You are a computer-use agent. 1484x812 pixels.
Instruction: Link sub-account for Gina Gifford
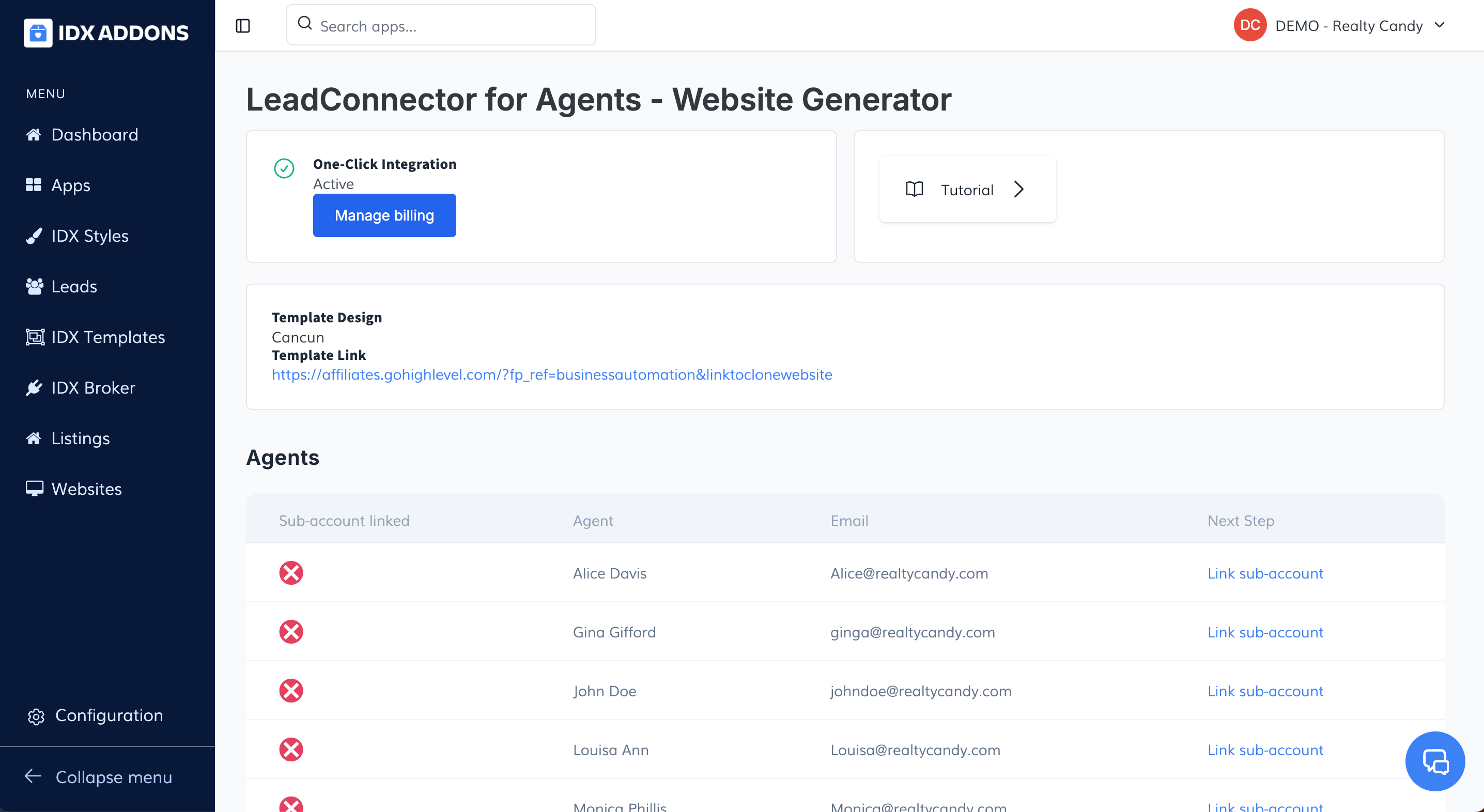(1265, 632)
